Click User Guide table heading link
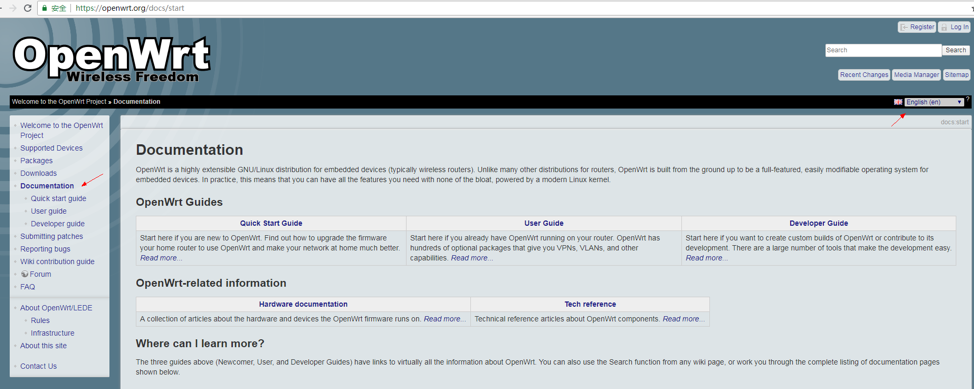The width and height of the screenshot is (974, 389). click(544, 223)
